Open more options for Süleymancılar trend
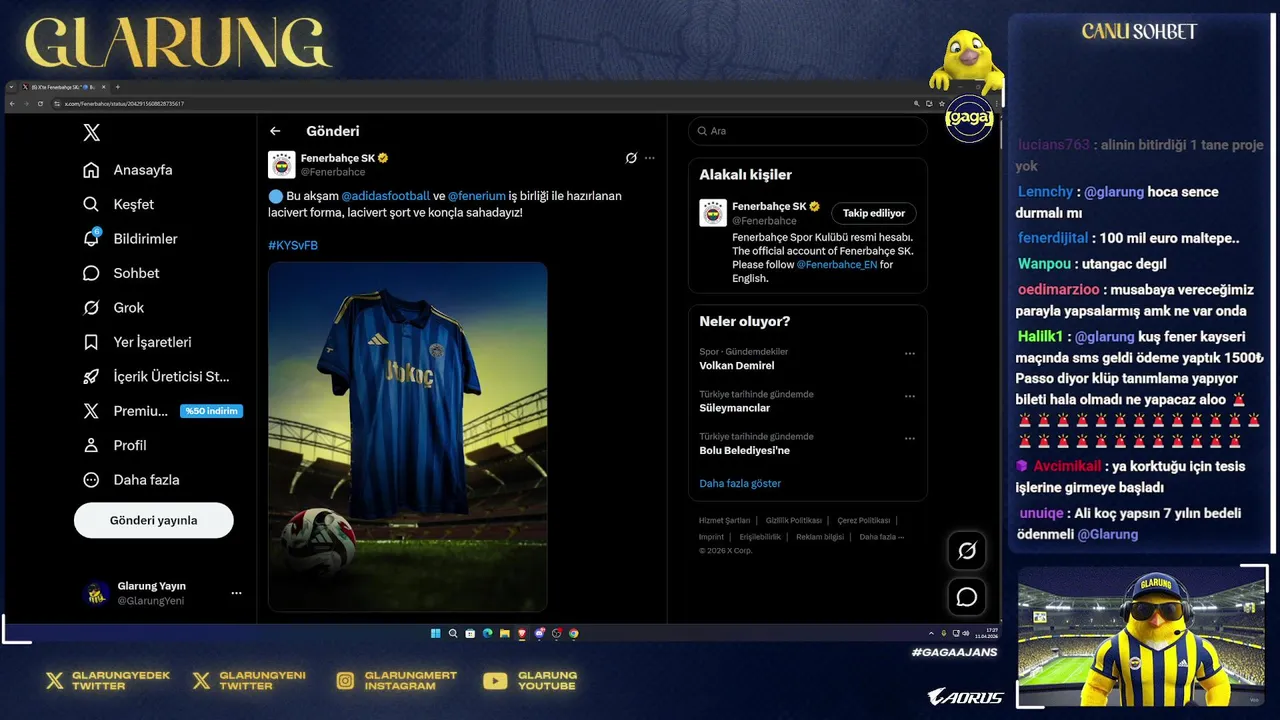Screen dimensions: 1280x720 point(910,396)
